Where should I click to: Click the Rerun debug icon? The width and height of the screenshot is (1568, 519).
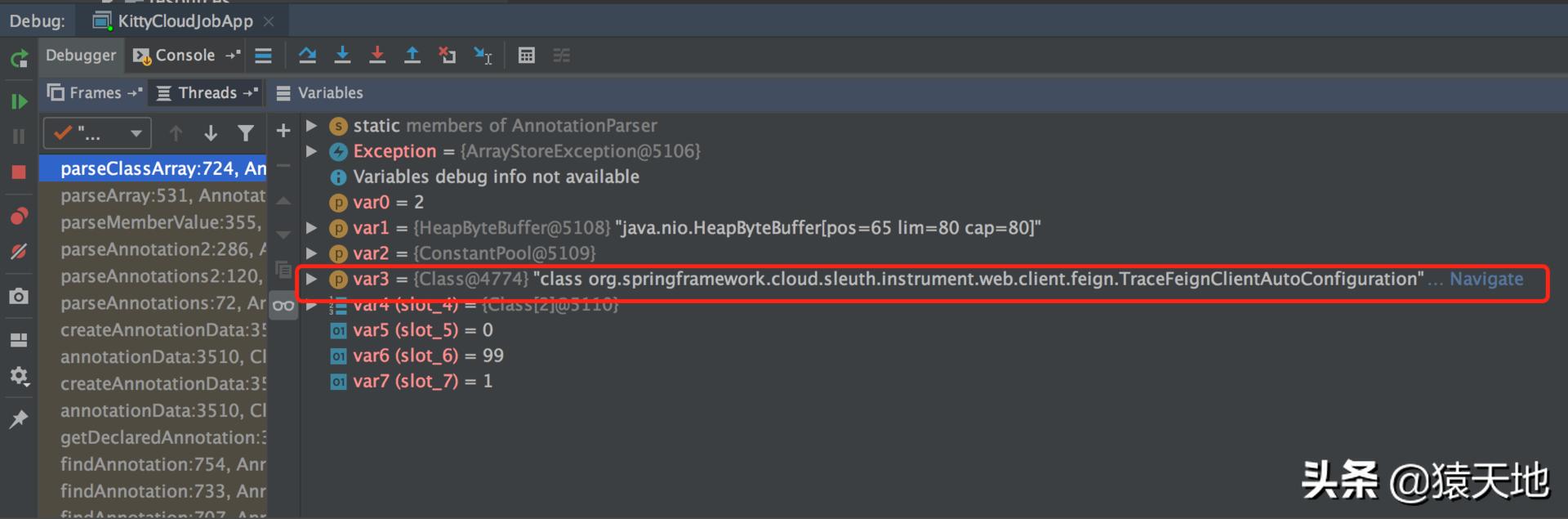tap(19, 59)
